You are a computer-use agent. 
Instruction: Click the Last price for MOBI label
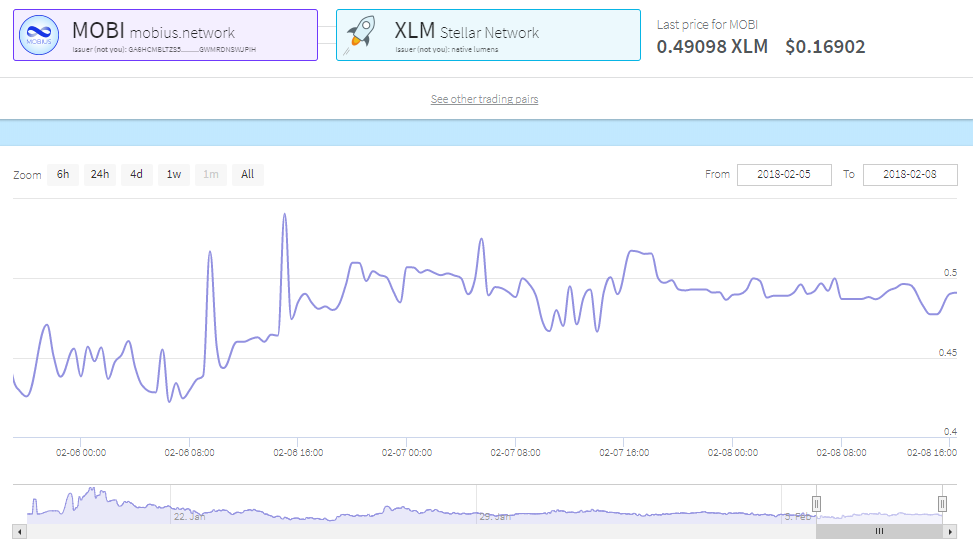tap(707, 25)
